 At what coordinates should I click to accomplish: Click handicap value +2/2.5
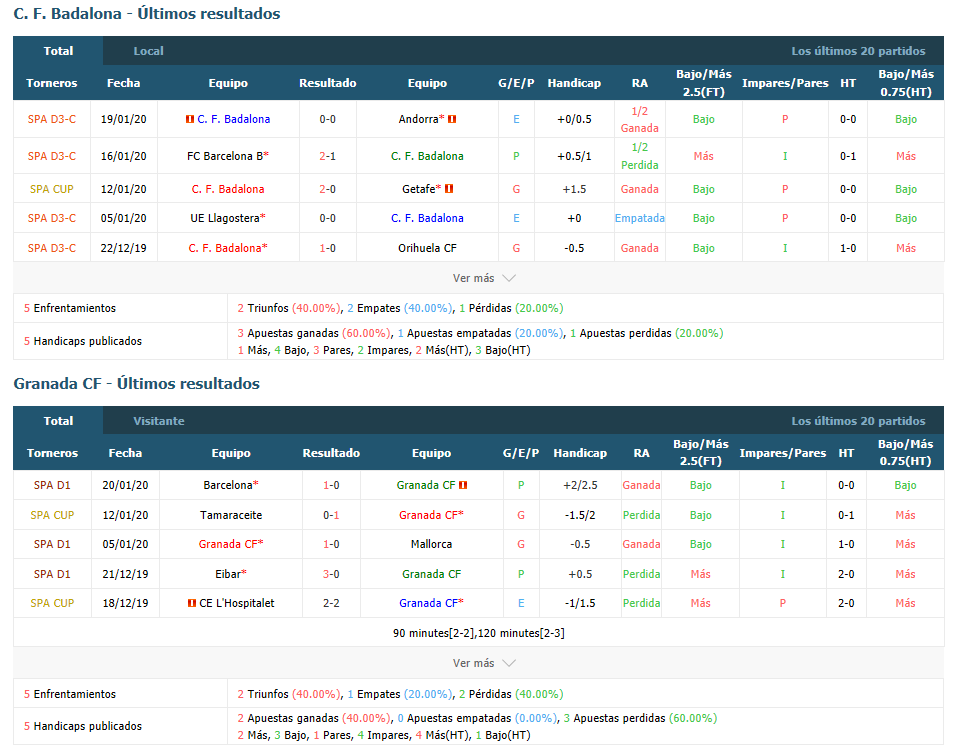click(580, 485)
